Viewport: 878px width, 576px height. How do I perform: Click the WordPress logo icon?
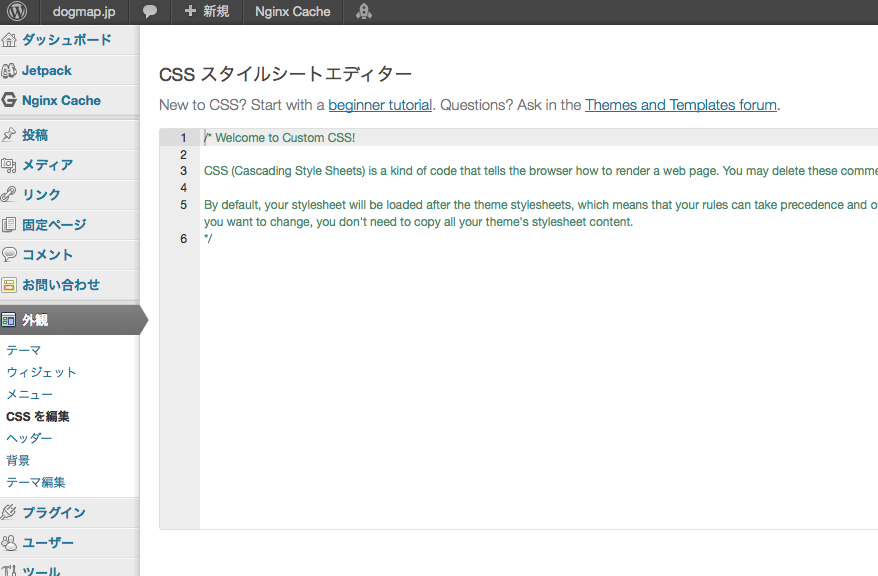point(16,12)
